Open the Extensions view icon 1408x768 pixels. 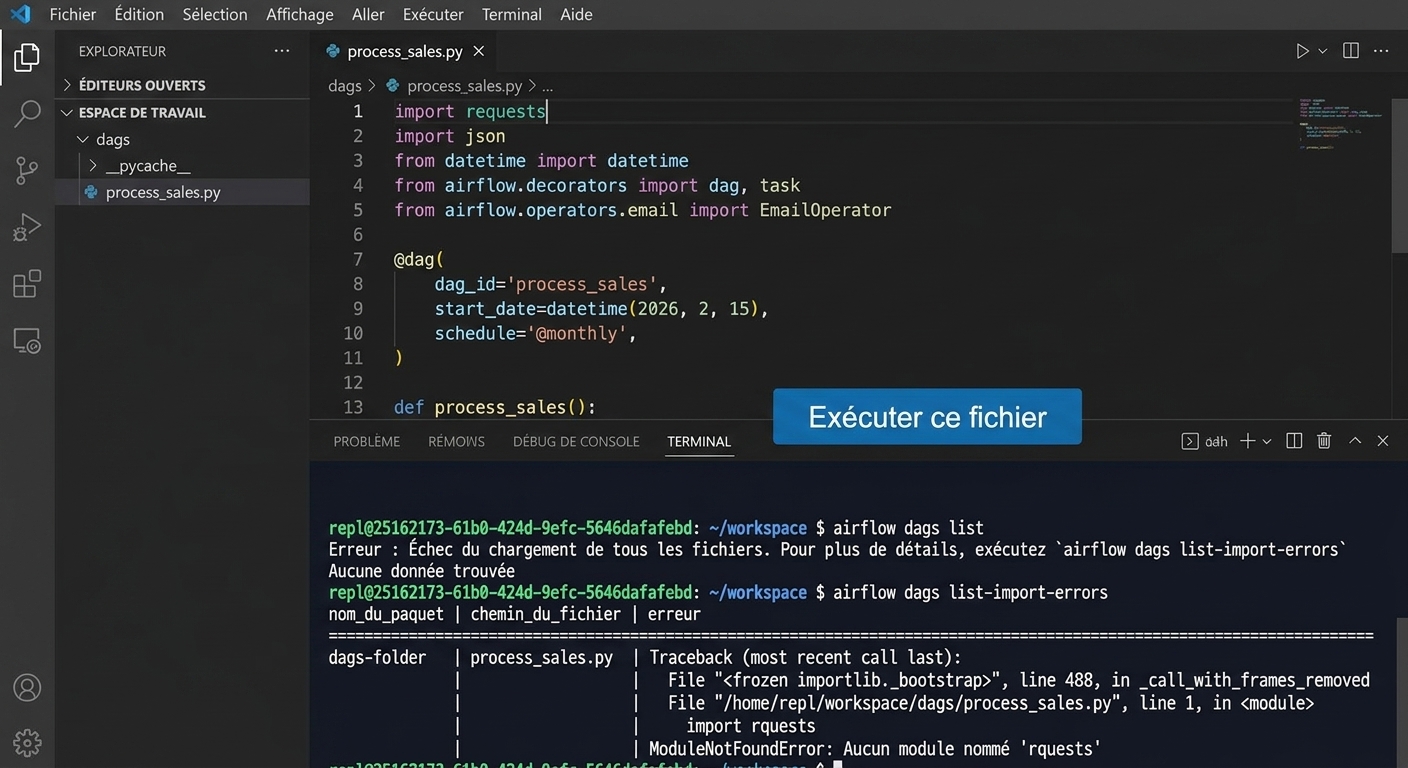(27, 284)
